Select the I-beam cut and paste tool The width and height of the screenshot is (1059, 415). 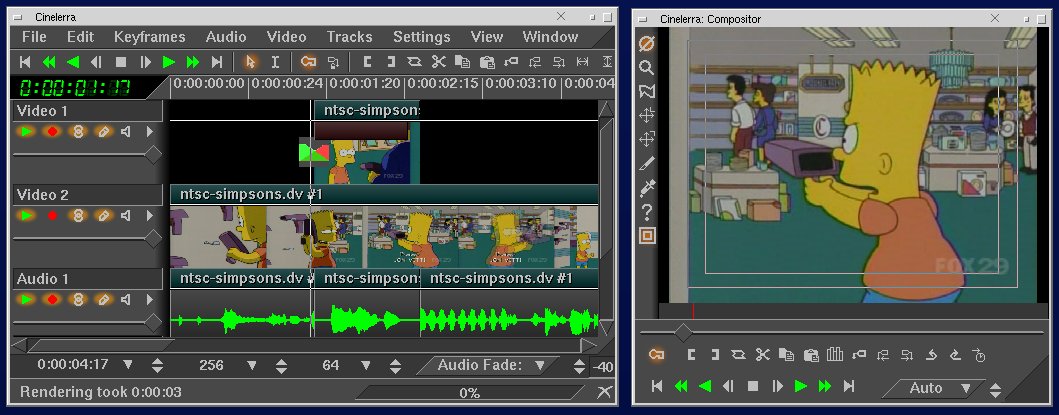[x=275, y=62]
